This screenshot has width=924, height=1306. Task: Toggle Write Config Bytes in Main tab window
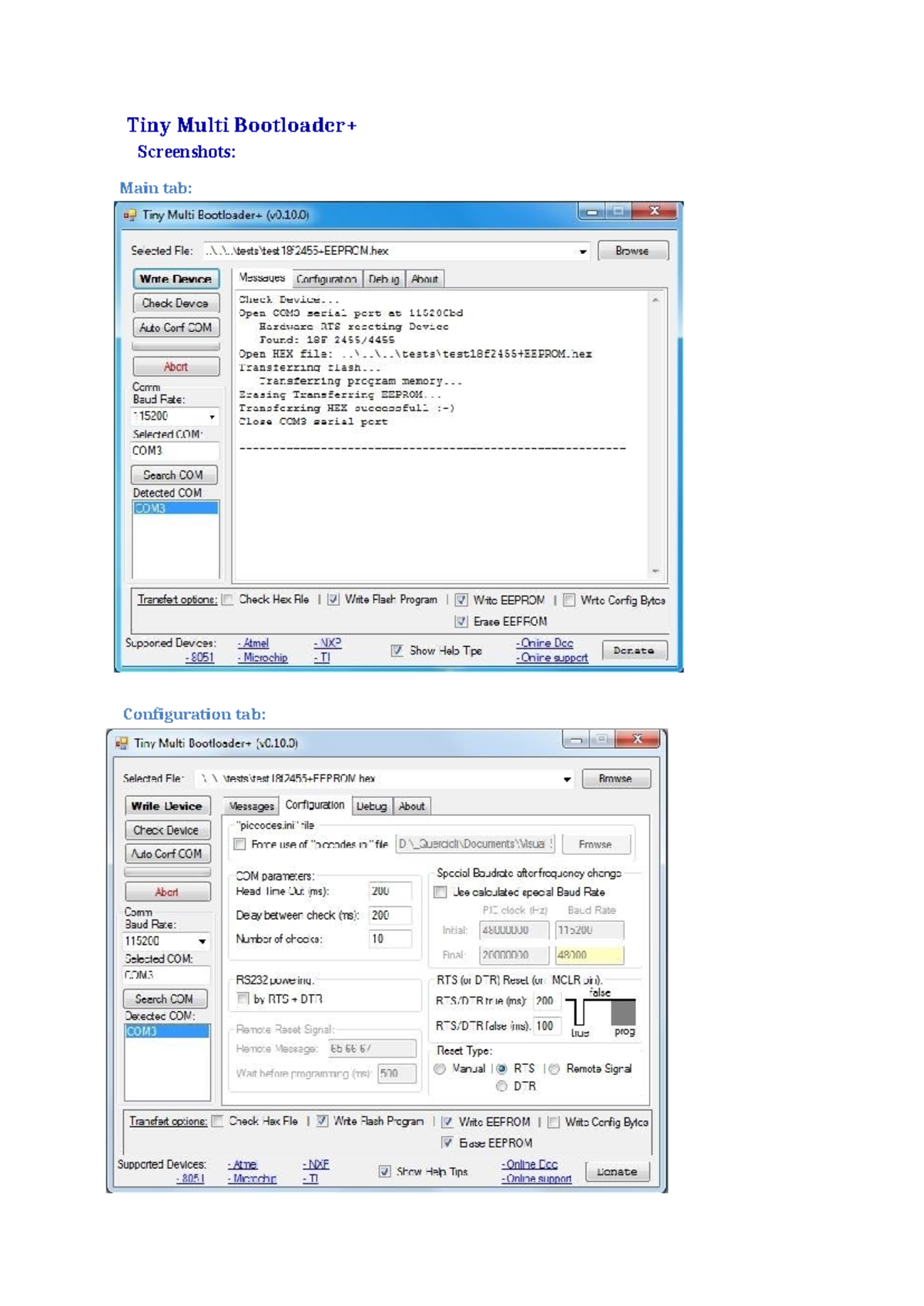coord(569,600)
